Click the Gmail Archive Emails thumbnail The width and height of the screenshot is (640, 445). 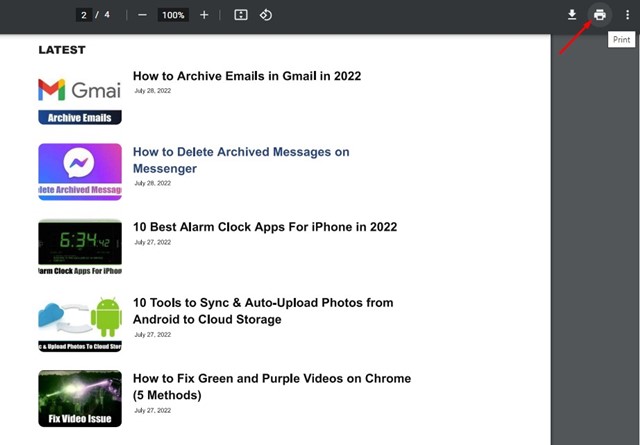80,99
